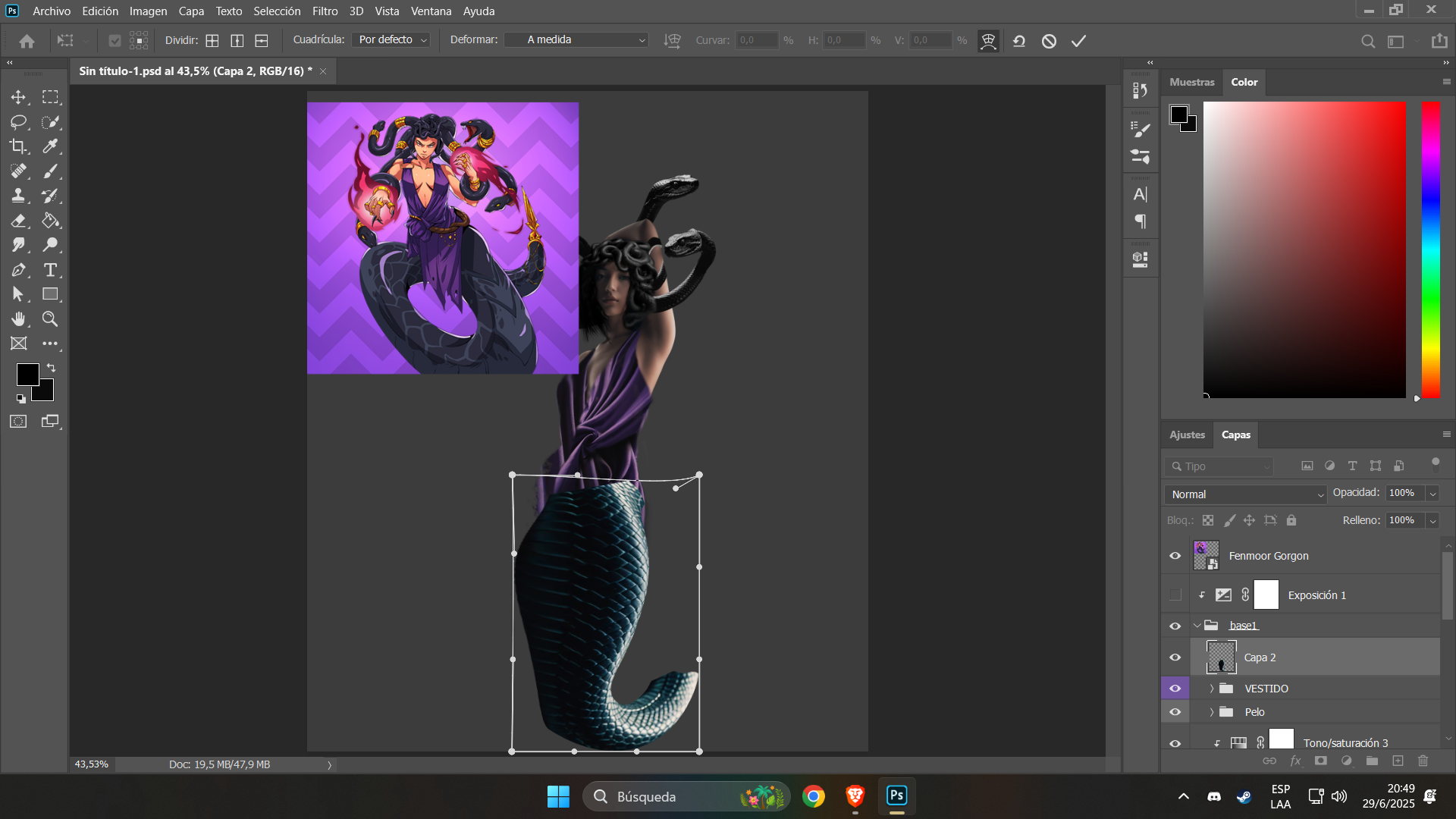
Task: Open Brave browser from taskbar
Action: click(855, 796)
